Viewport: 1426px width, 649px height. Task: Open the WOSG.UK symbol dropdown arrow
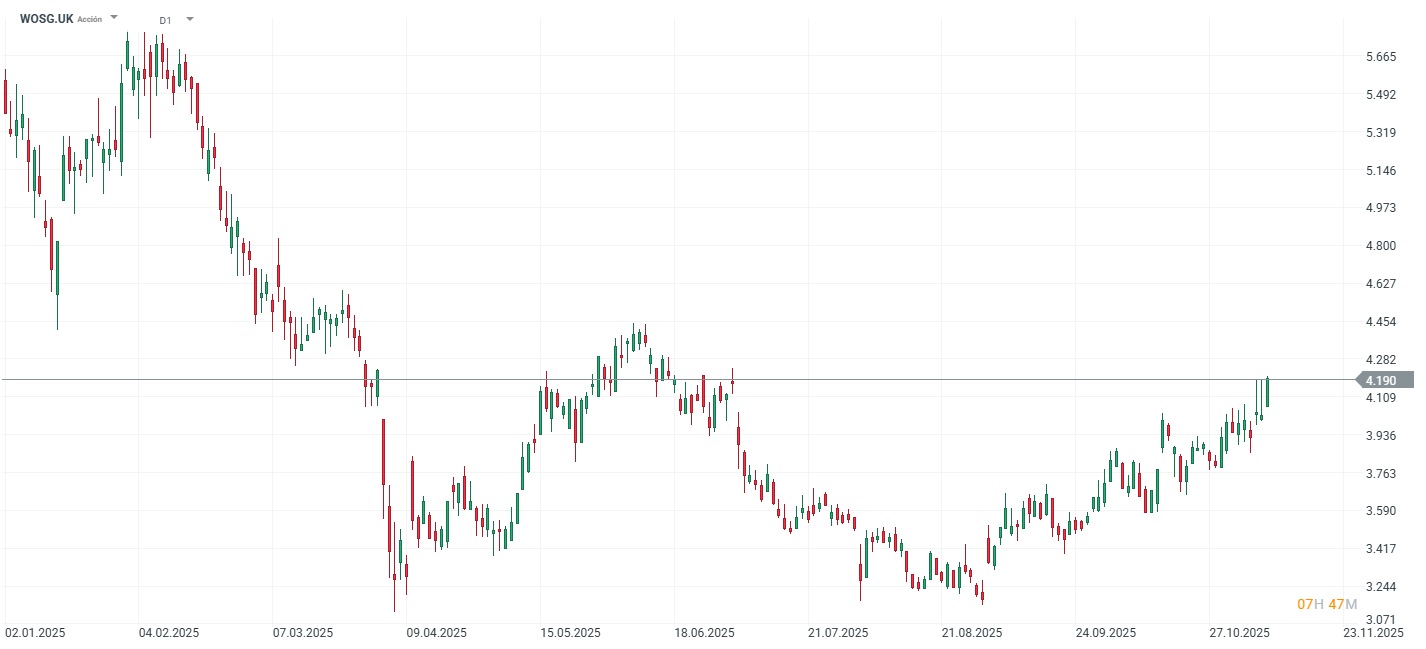click(114, 17)
